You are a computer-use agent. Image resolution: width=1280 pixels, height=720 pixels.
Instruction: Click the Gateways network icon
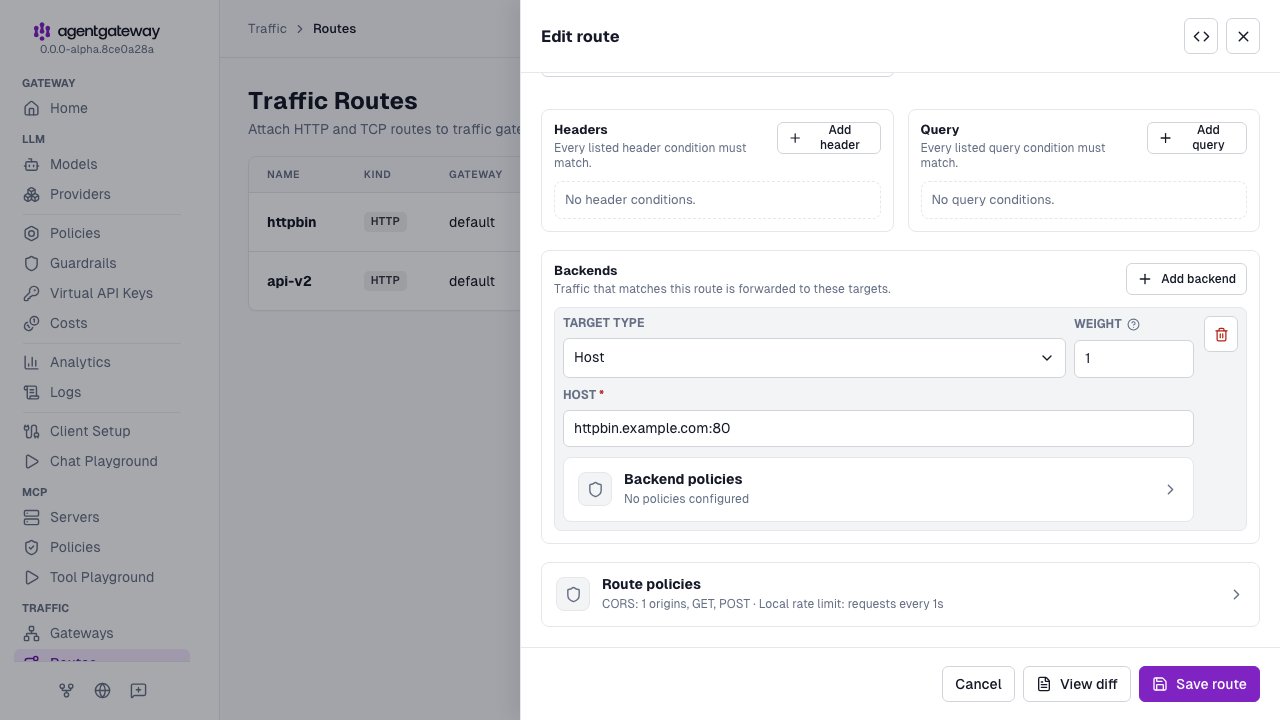point(31,633)
